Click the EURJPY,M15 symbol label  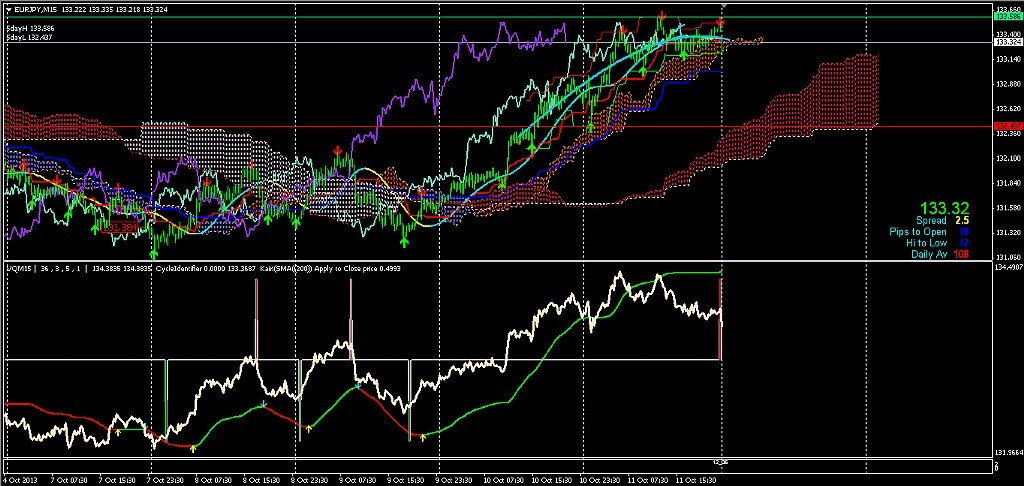[x=35, y=8]
